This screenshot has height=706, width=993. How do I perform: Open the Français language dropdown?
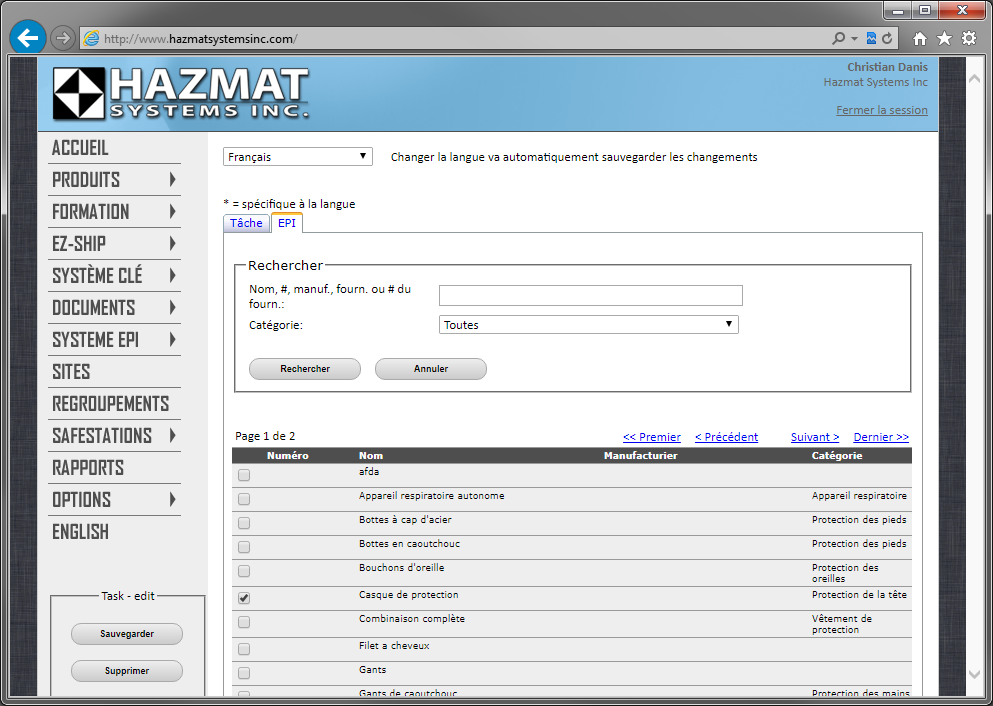point(297,157)
